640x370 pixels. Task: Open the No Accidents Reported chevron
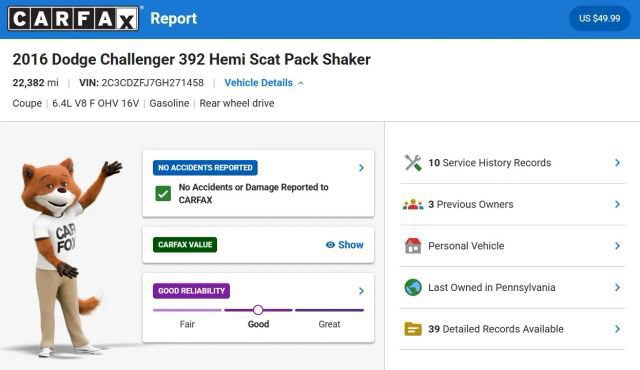pyautogui.click(x=361, y=168)
